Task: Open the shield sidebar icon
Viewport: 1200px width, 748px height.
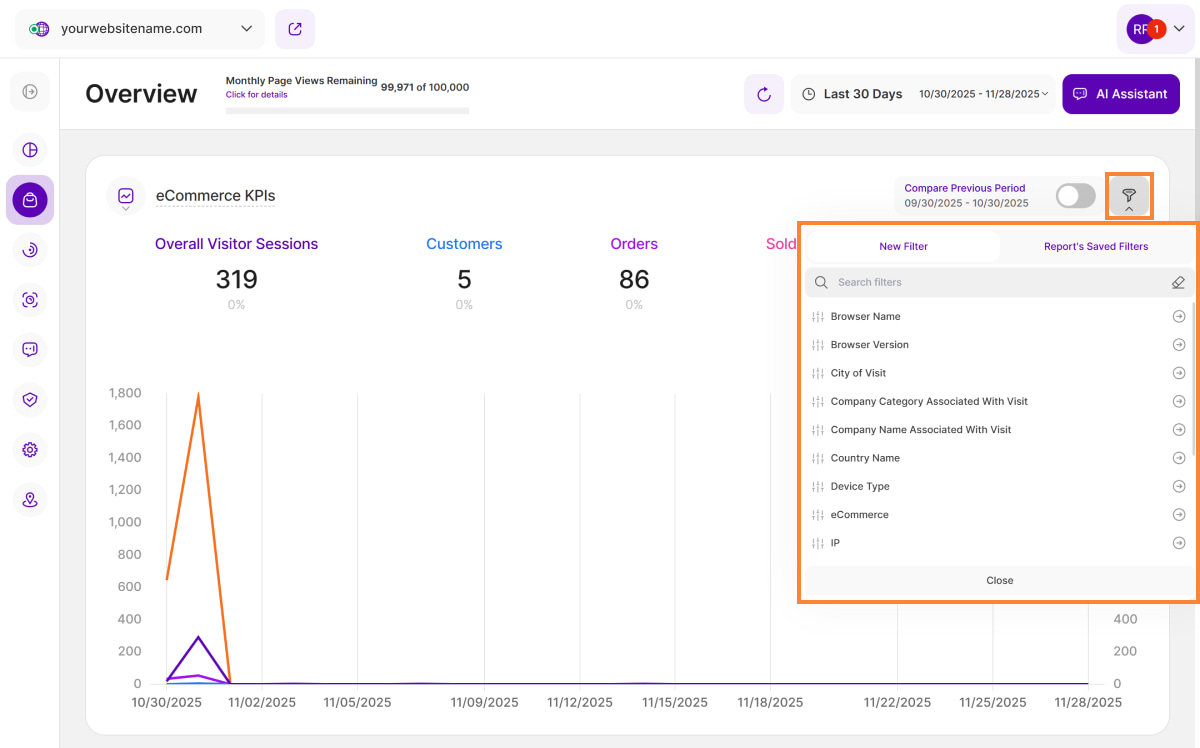Action: pos(30,400)
